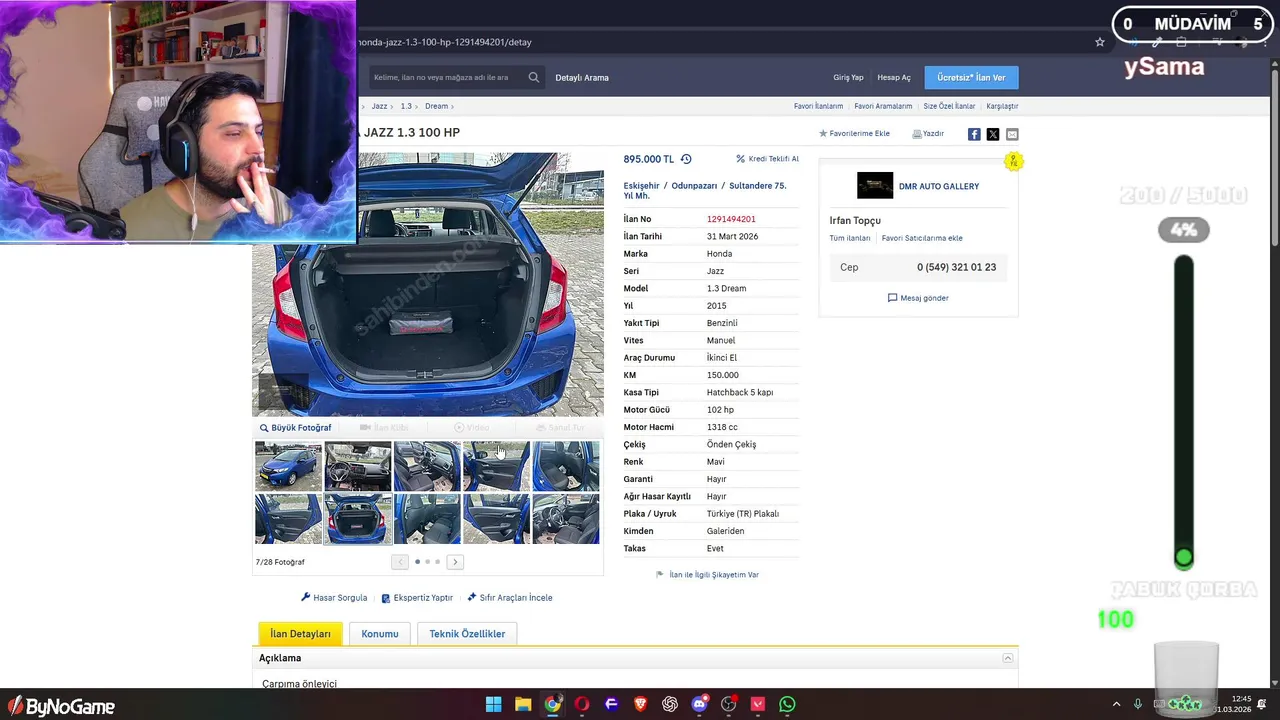Open Favori İlanlarım link
1280x720 pixels.
coord(818,106)
